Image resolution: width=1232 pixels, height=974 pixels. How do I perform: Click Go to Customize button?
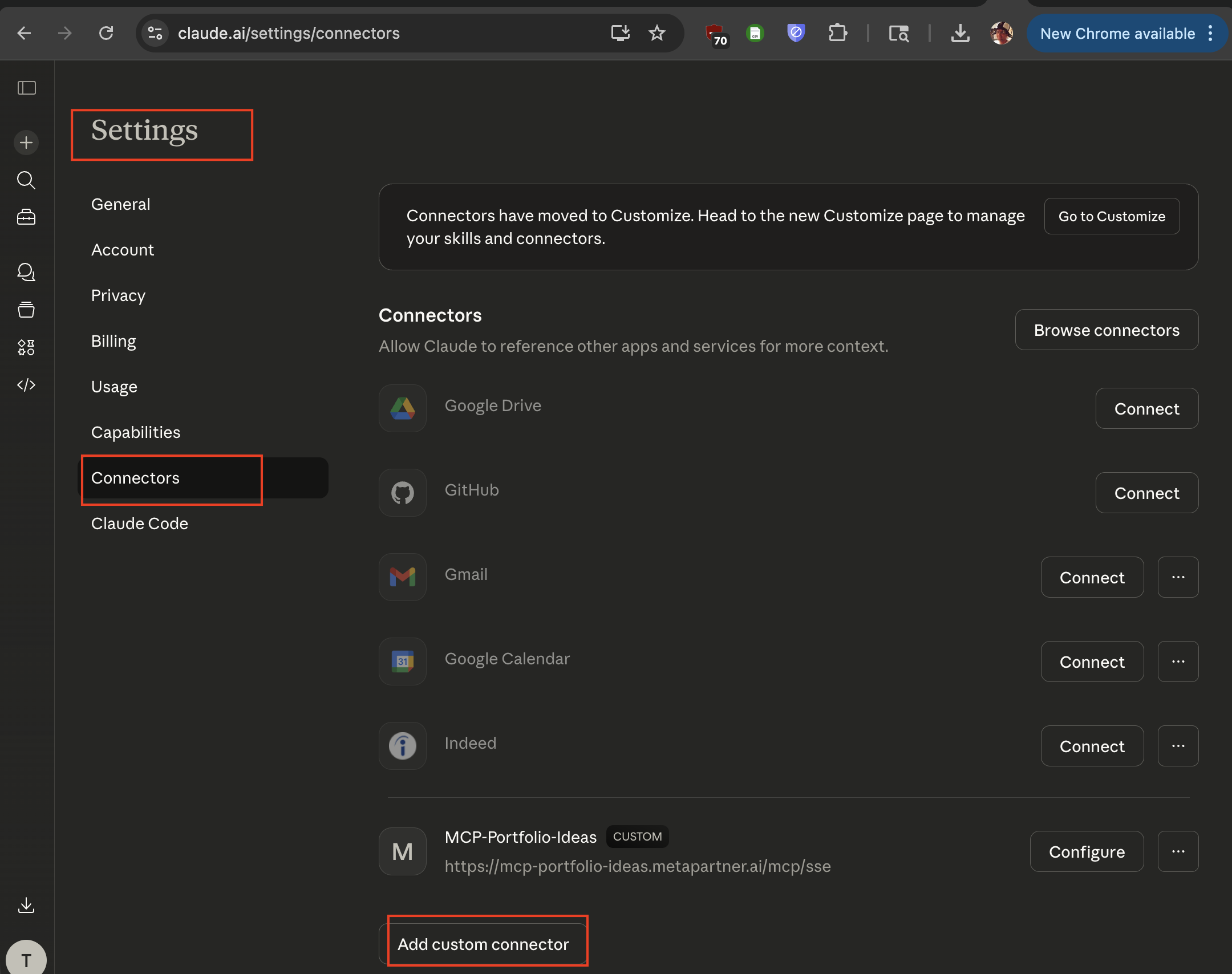click(x=1112, y=216)
